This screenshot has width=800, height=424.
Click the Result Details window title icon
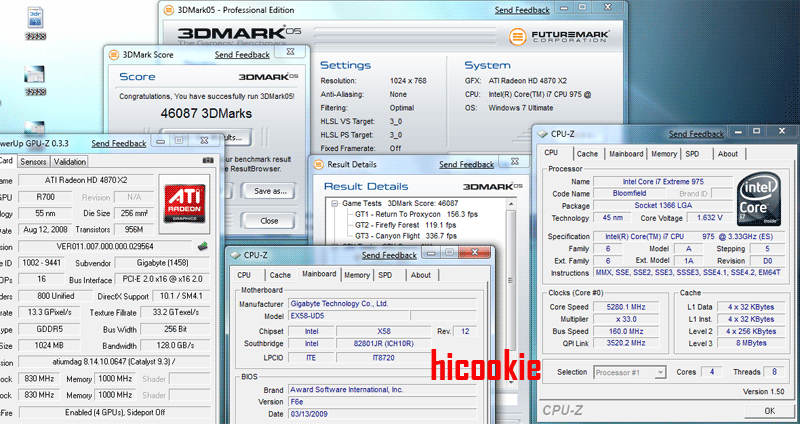(318, 164)
